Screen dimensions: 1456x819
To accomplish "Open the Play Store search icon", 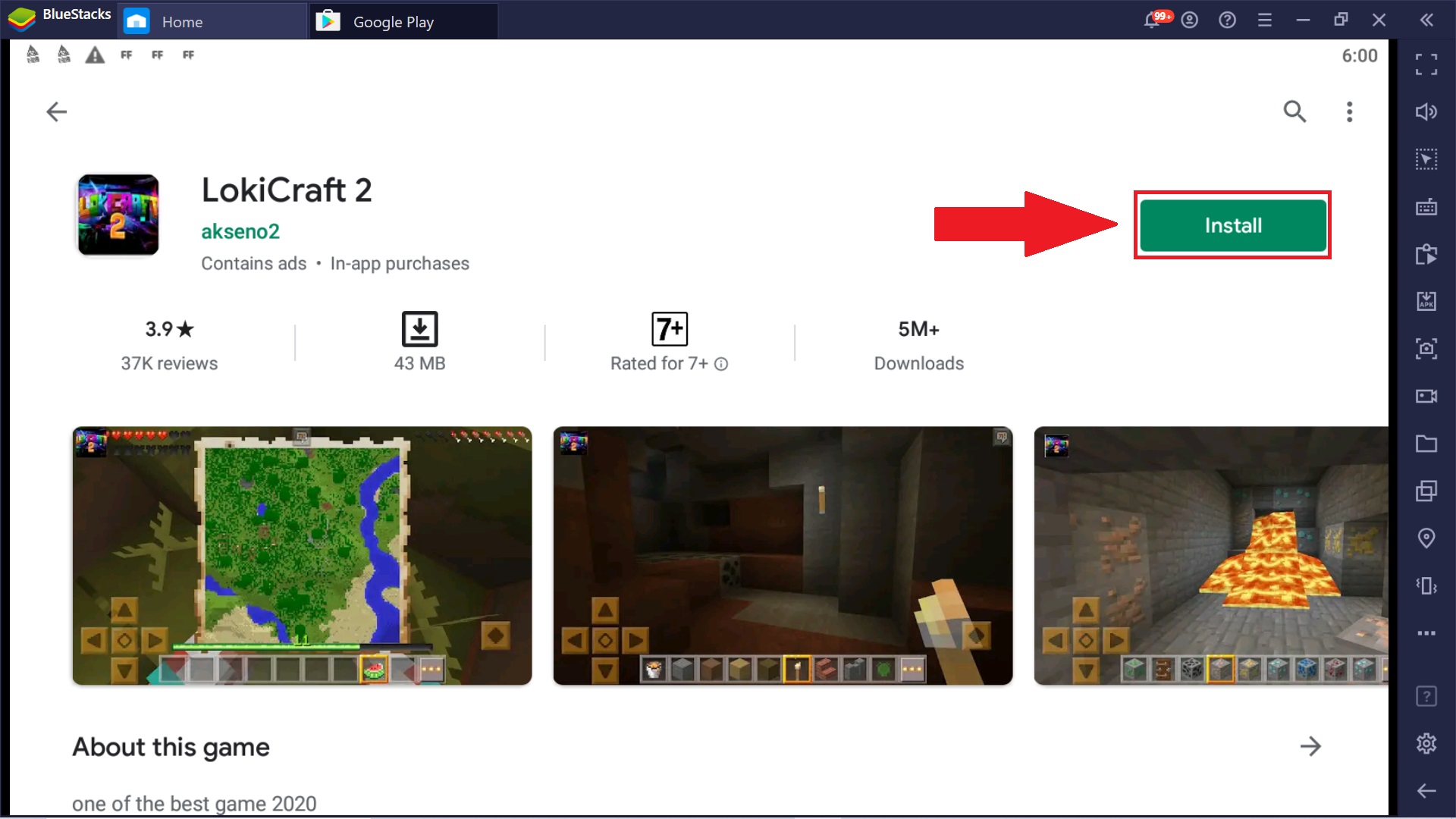I will tap(1294, 111).
